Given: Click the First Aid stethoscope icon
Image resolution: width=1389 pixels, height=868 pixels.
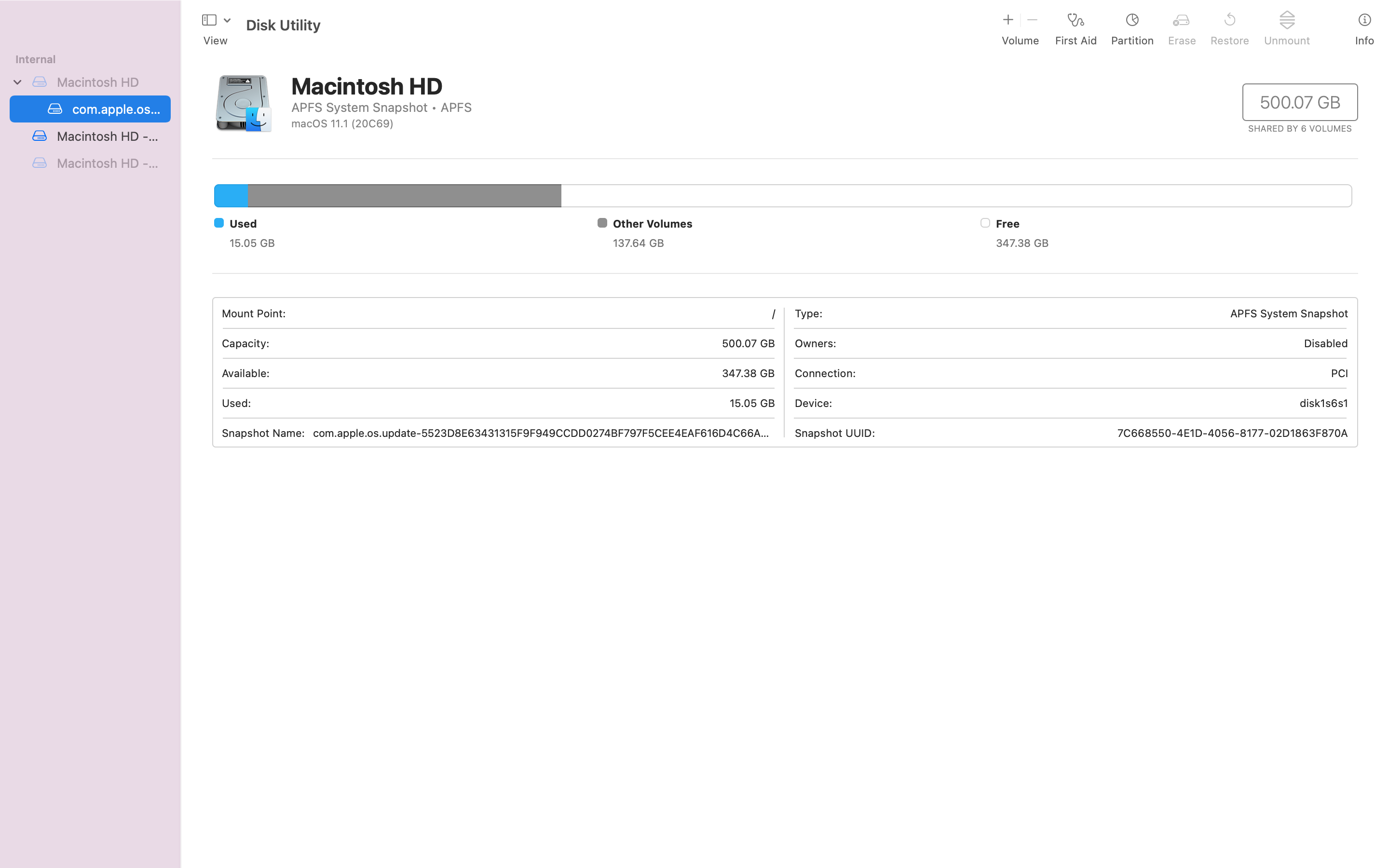Looking at the screenshot, I should click(1075, 21).
